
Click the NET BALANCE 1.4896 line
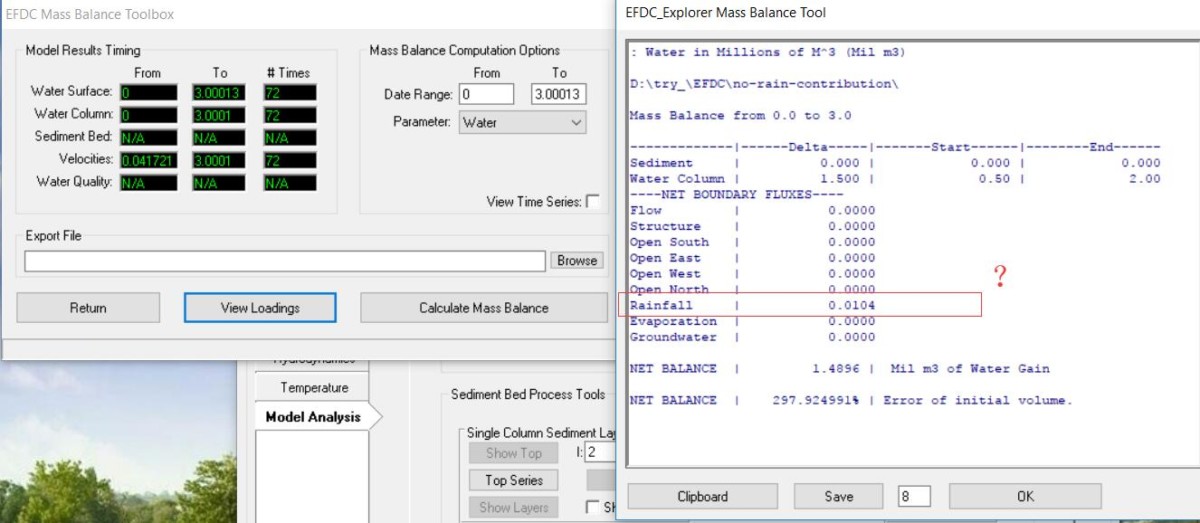tap(840, 368)
